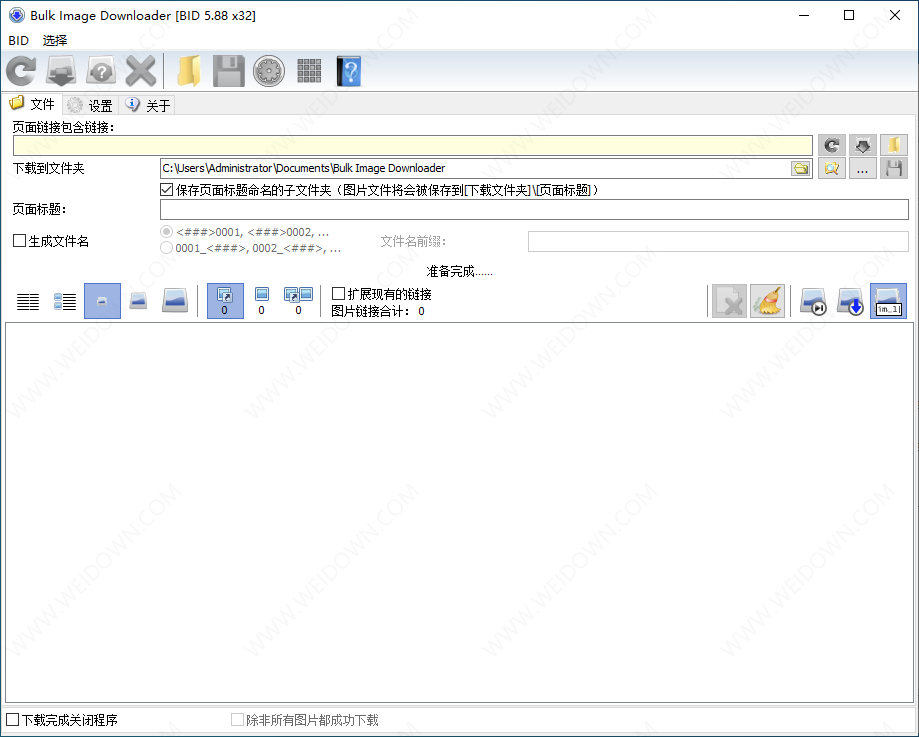Click the 页面链接包含链接 label
Screen dimensions: 919x737
click(63, 127)
